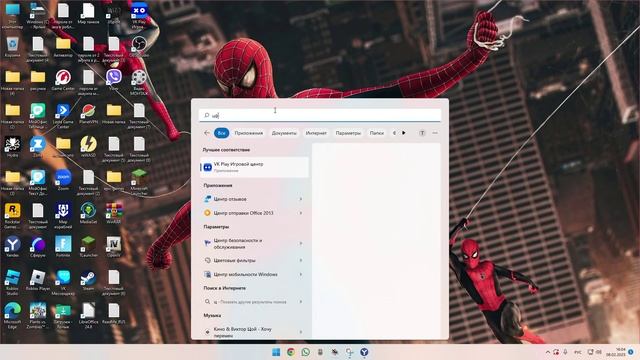Select the Приложения filter tab

coord(249,133)
